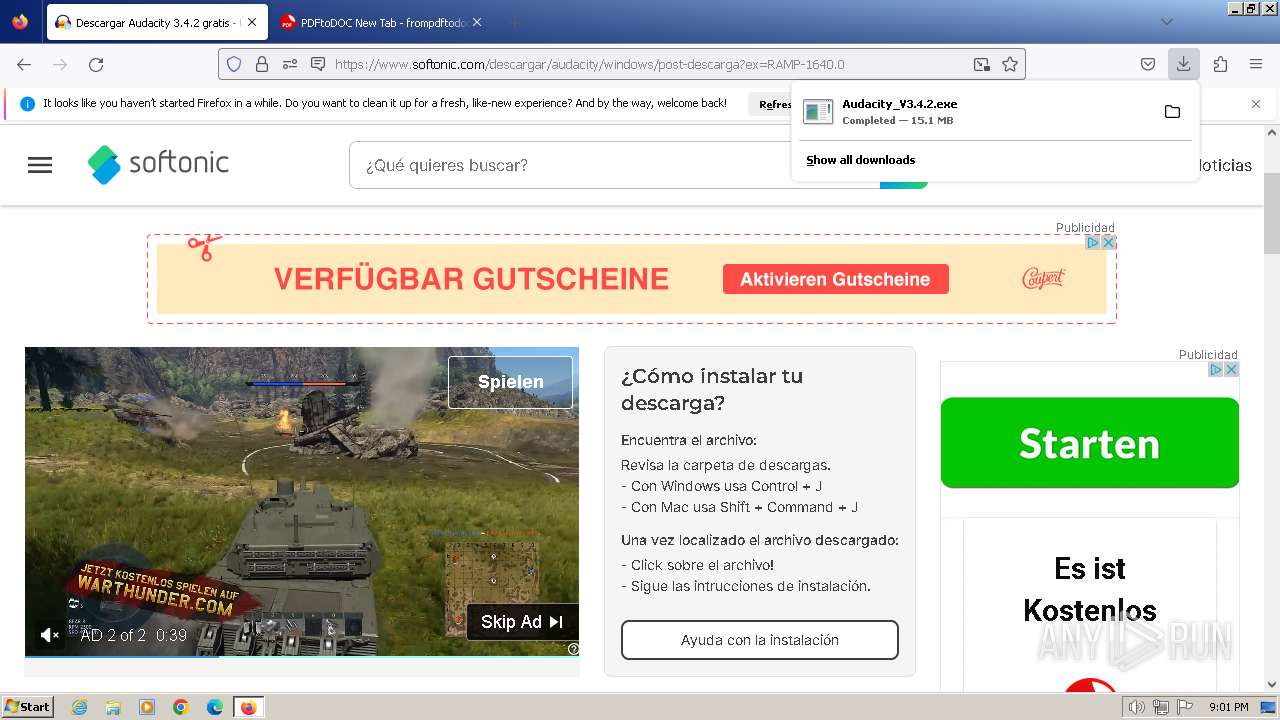This screenshot has height=720, width=1280.
Task: Skip the video ad
Action: (522, 622)
